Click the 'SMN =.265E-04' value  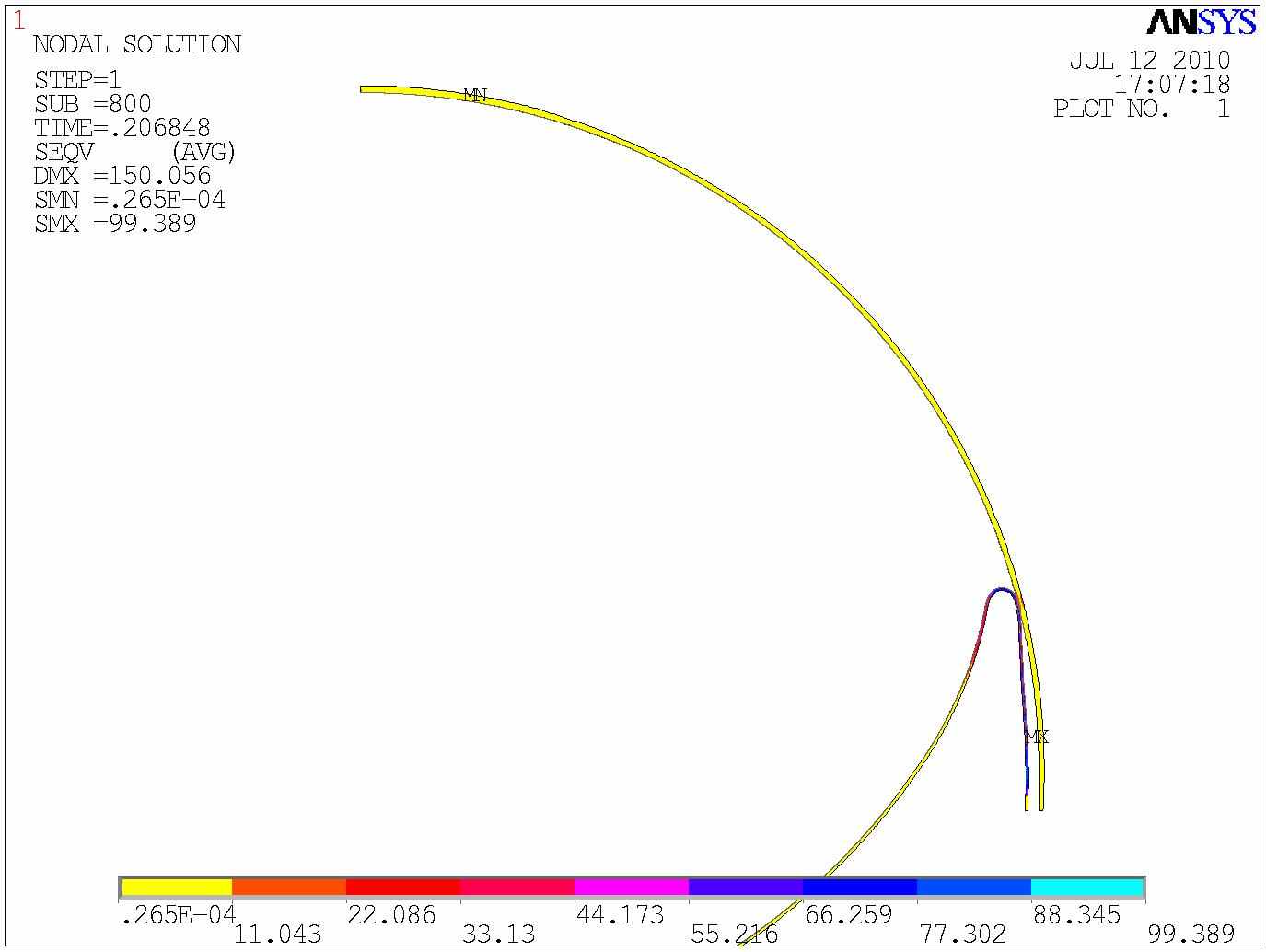click(130, 199)
